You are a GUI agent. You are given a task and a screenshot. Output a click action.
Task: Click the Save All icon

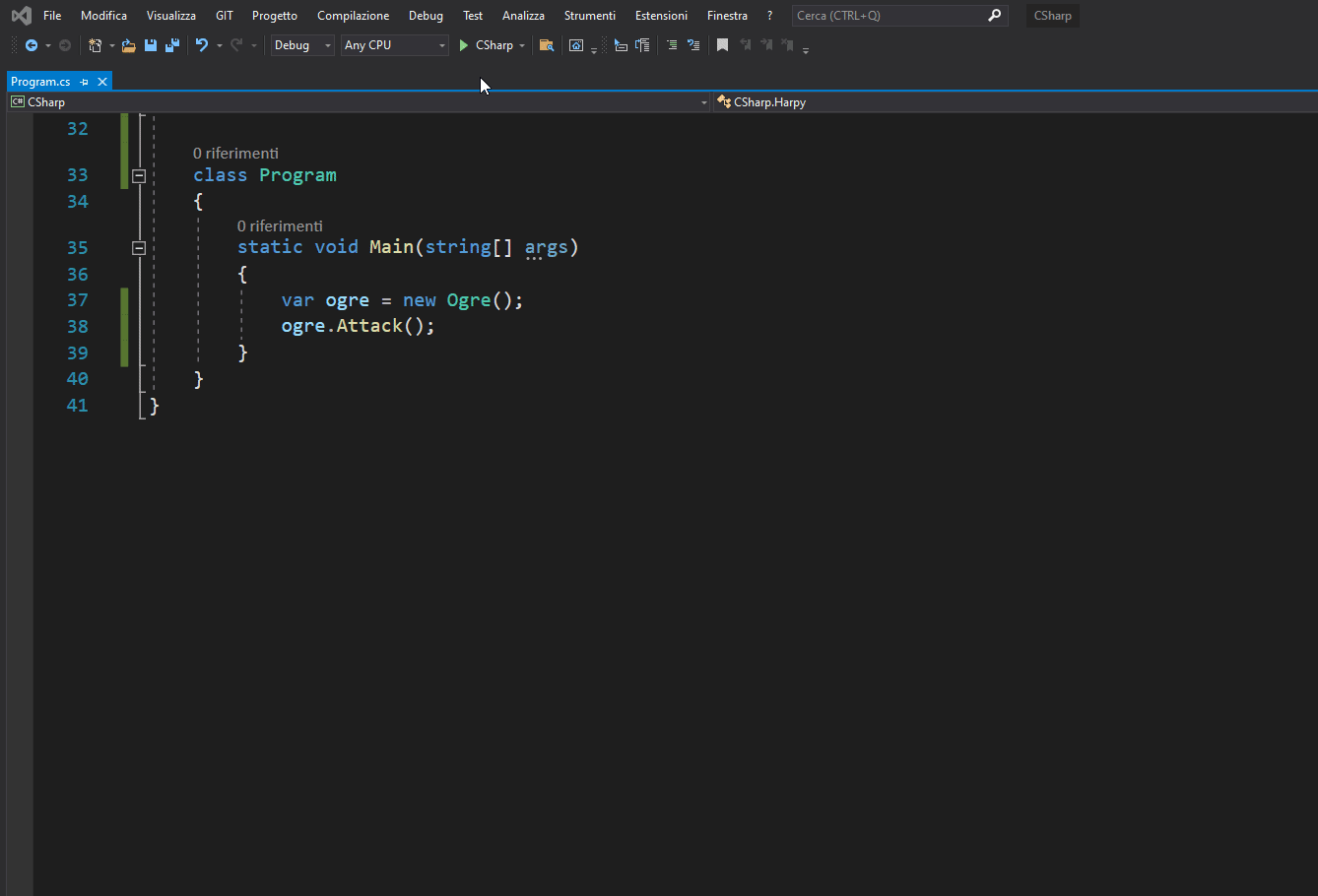click(172, 45)
